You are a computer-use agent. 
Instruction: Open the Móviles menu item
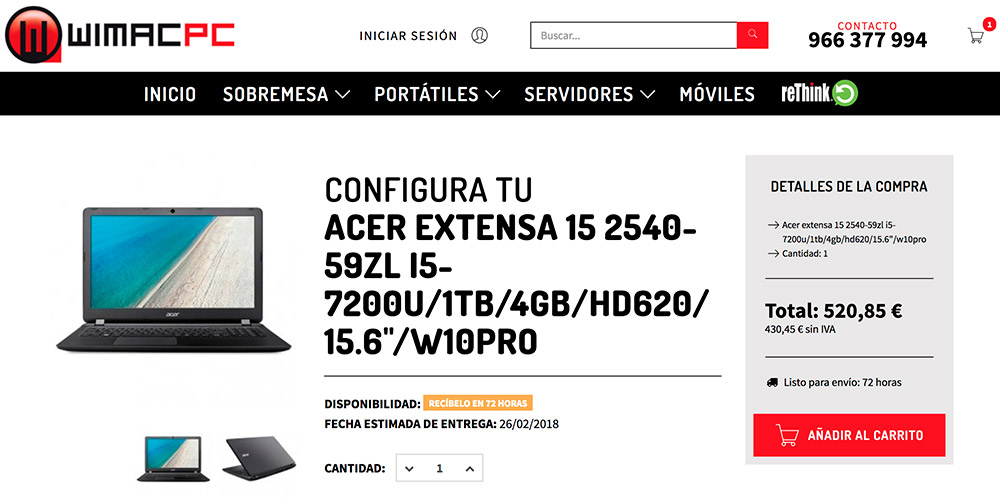[717, 94]
